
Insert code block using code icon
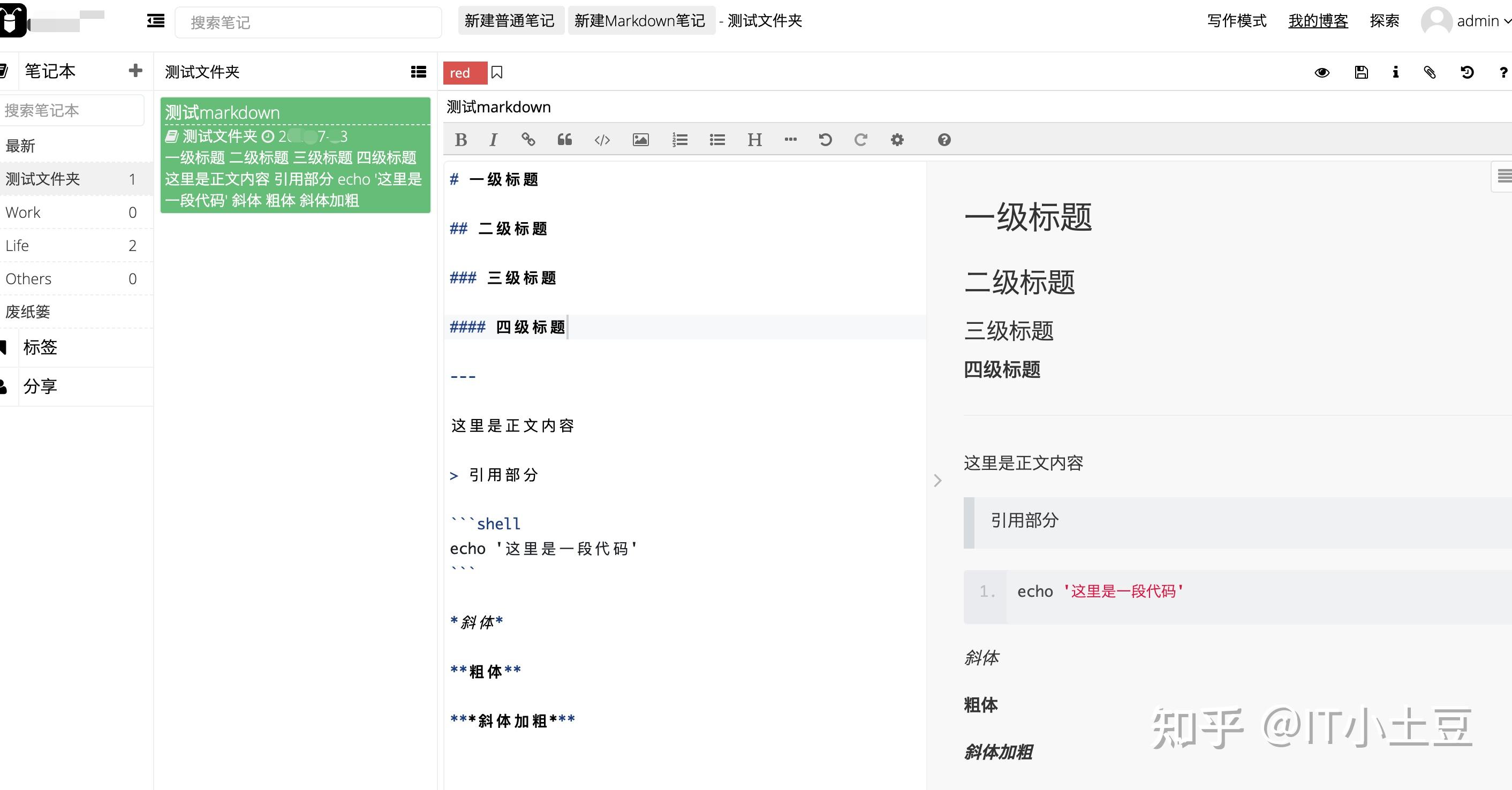tap(602, 140)
